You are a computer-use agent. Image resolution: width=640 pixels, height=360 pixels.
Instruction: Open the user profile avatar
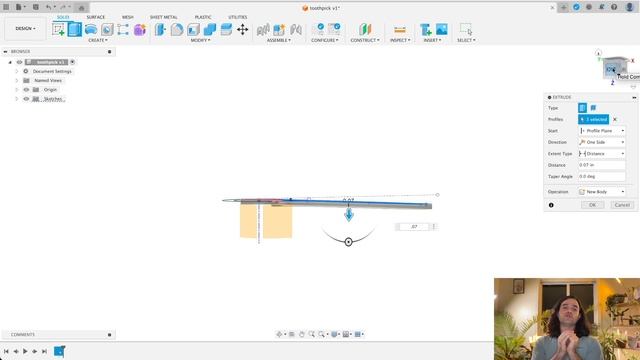[x=629, y=7]
